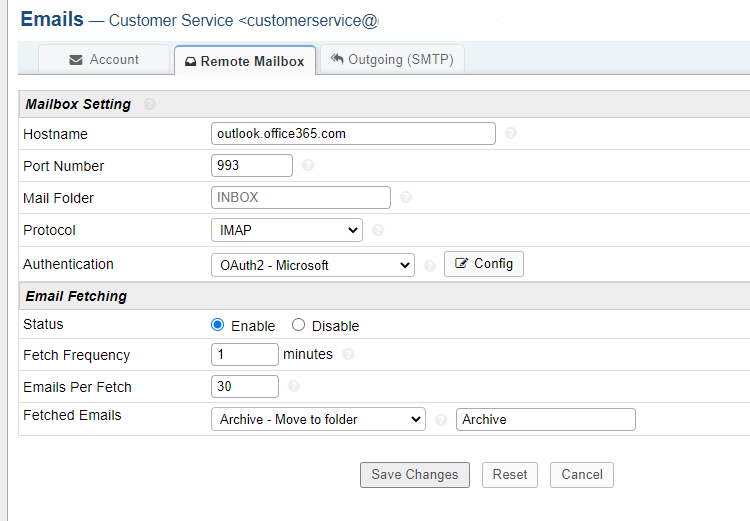Expand the Fetched Emails action dropdown
Screen dimensions: 750x521
point(319,419)
